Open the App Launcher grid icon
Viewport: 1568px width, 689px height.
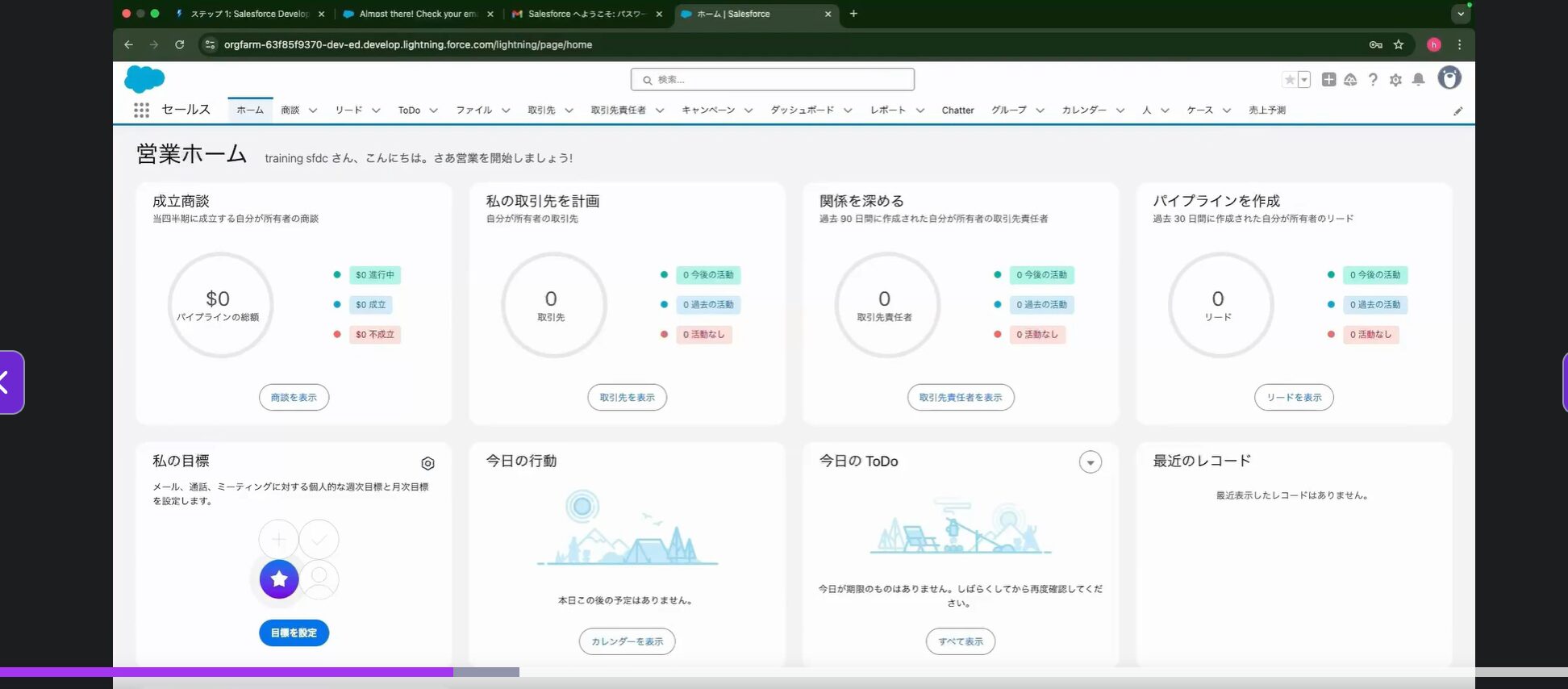[141, 110]
